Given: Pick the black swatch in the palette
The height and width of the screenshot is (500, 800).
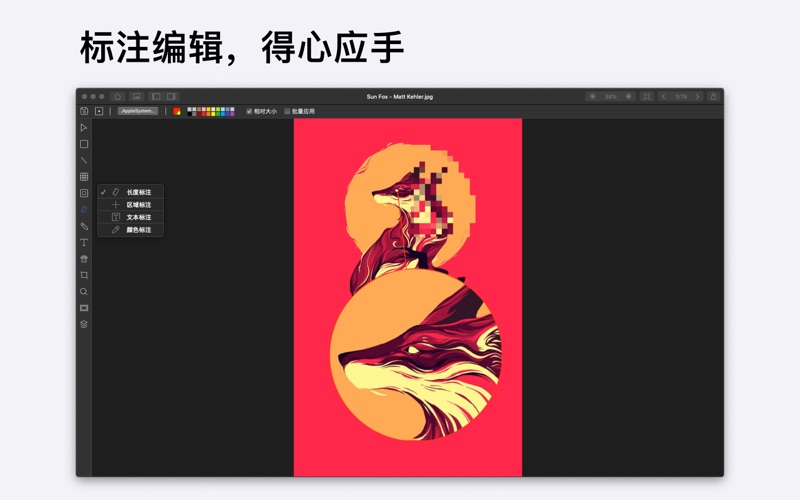Looking at the screenshot, I should tap(189, 114).
